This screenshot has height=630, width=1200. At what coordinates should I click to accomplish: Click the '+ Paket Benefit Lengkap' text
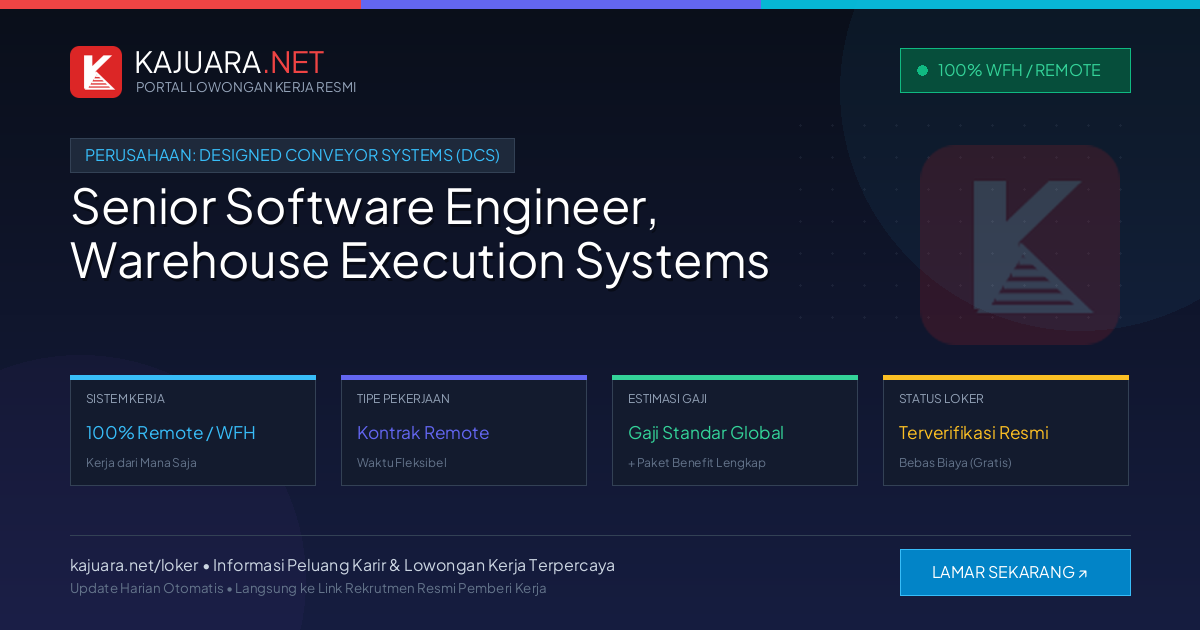pyautogui.click(x=697, y=463)
